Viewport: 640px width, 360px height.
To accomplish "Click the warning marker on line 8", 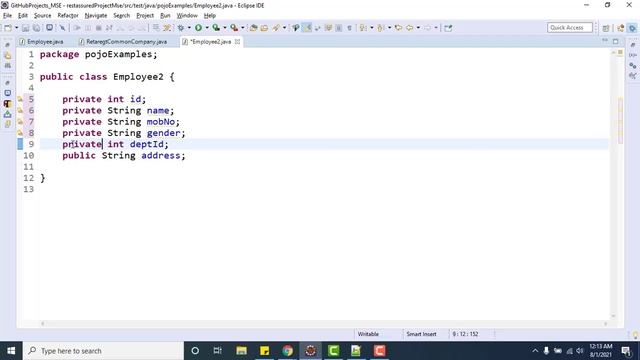I will pos(20,133).
